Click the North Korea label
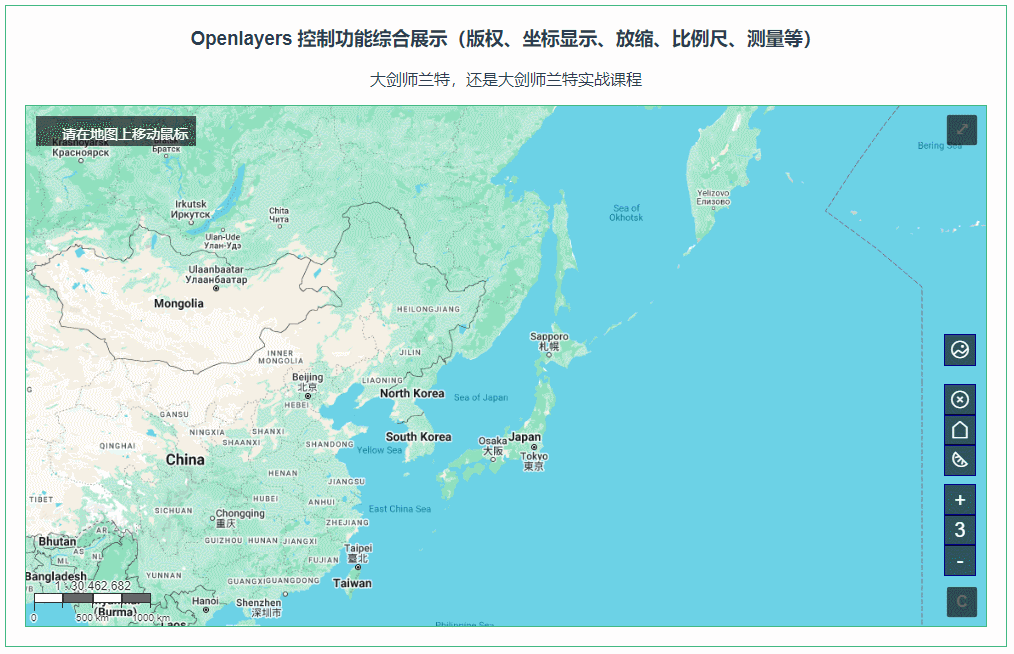 [412, 393]
